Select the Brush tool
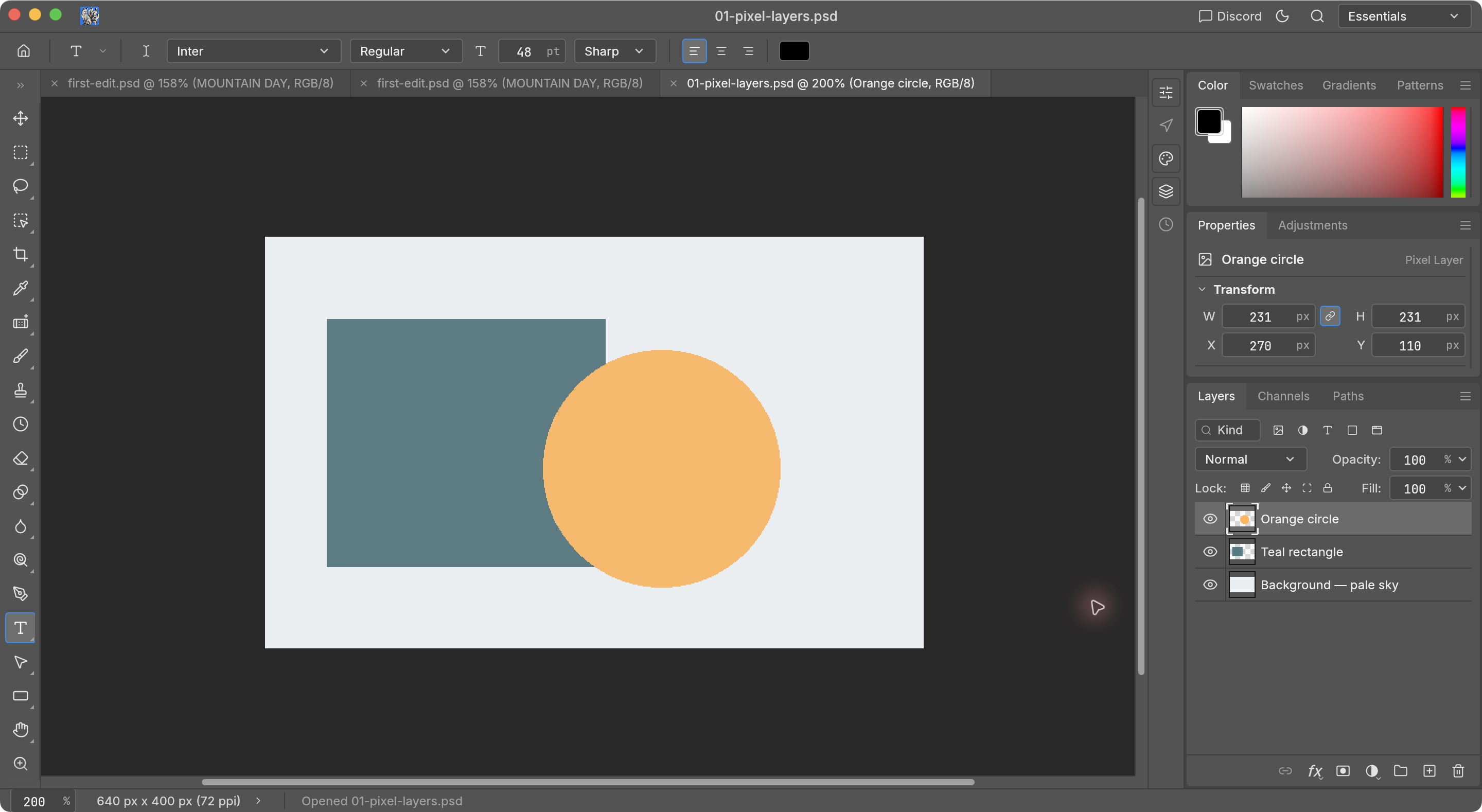 21,356
